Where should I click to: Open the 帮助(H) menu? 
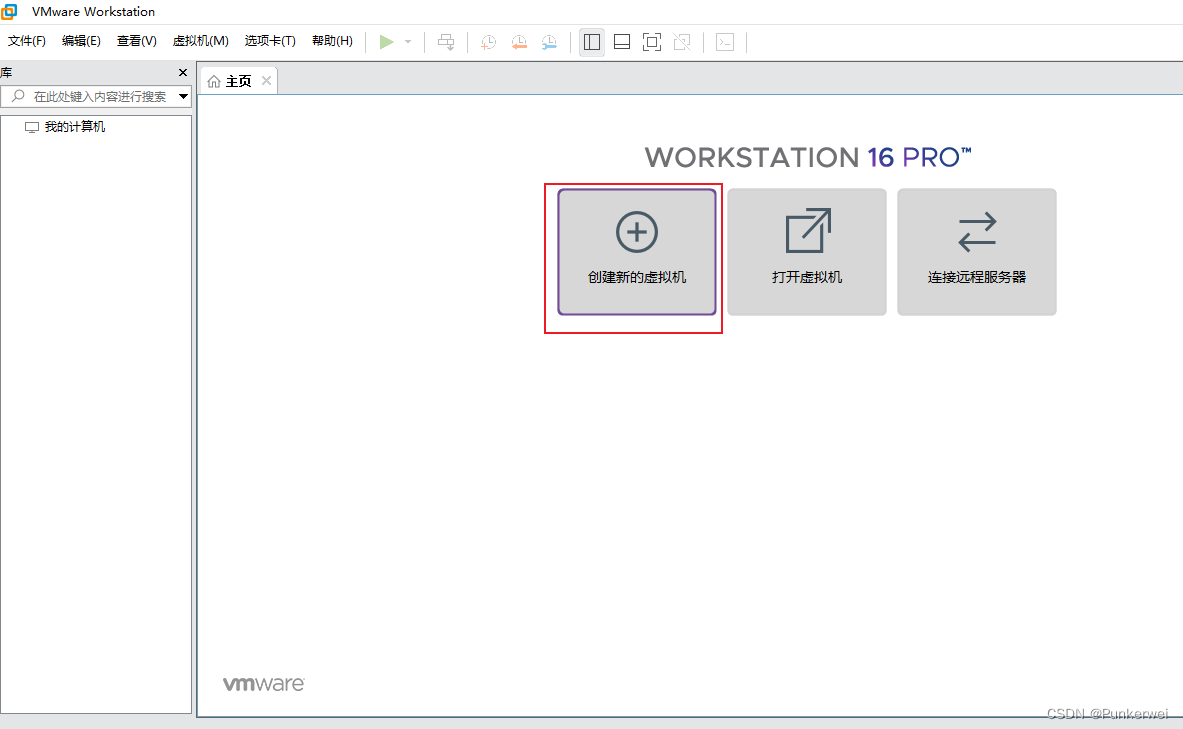click(332, 41)
